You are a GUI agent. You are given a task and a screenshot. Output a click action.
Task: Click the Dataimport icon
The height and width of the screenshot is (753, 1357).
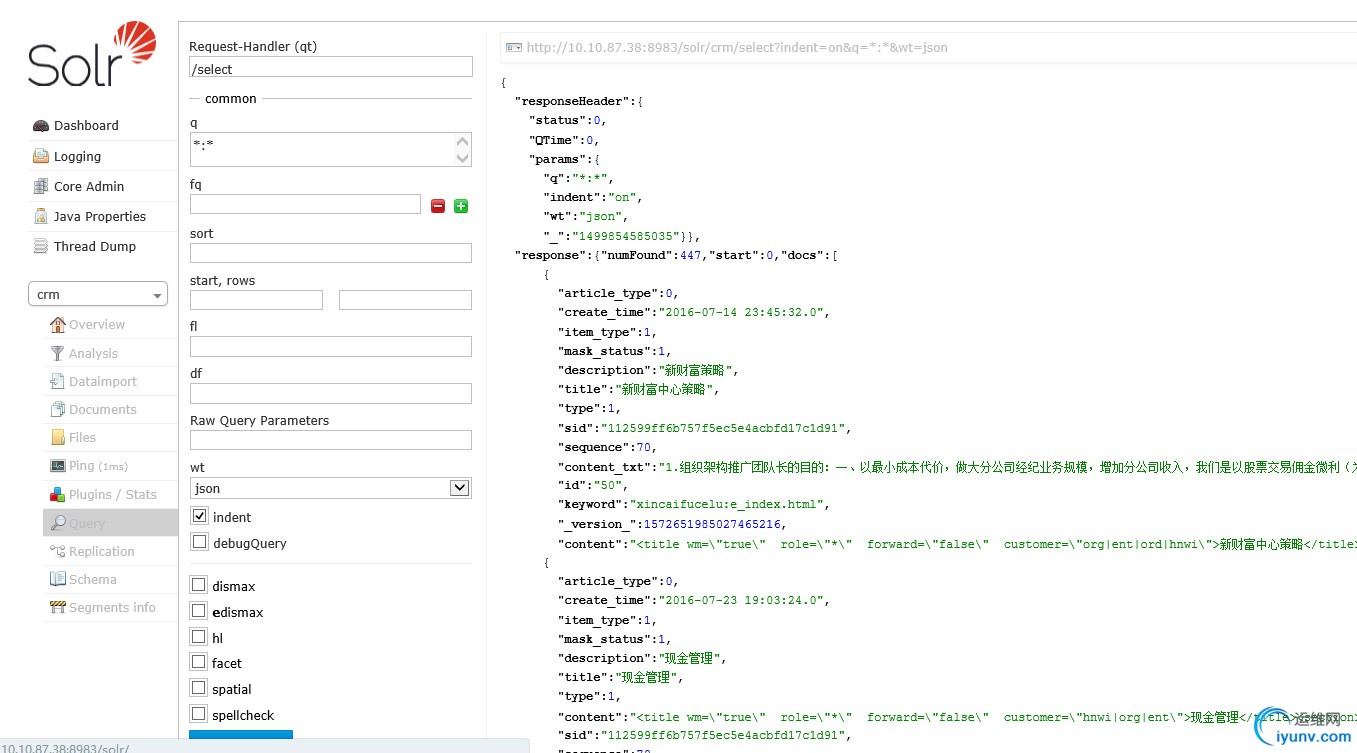[x=58, y=381]
